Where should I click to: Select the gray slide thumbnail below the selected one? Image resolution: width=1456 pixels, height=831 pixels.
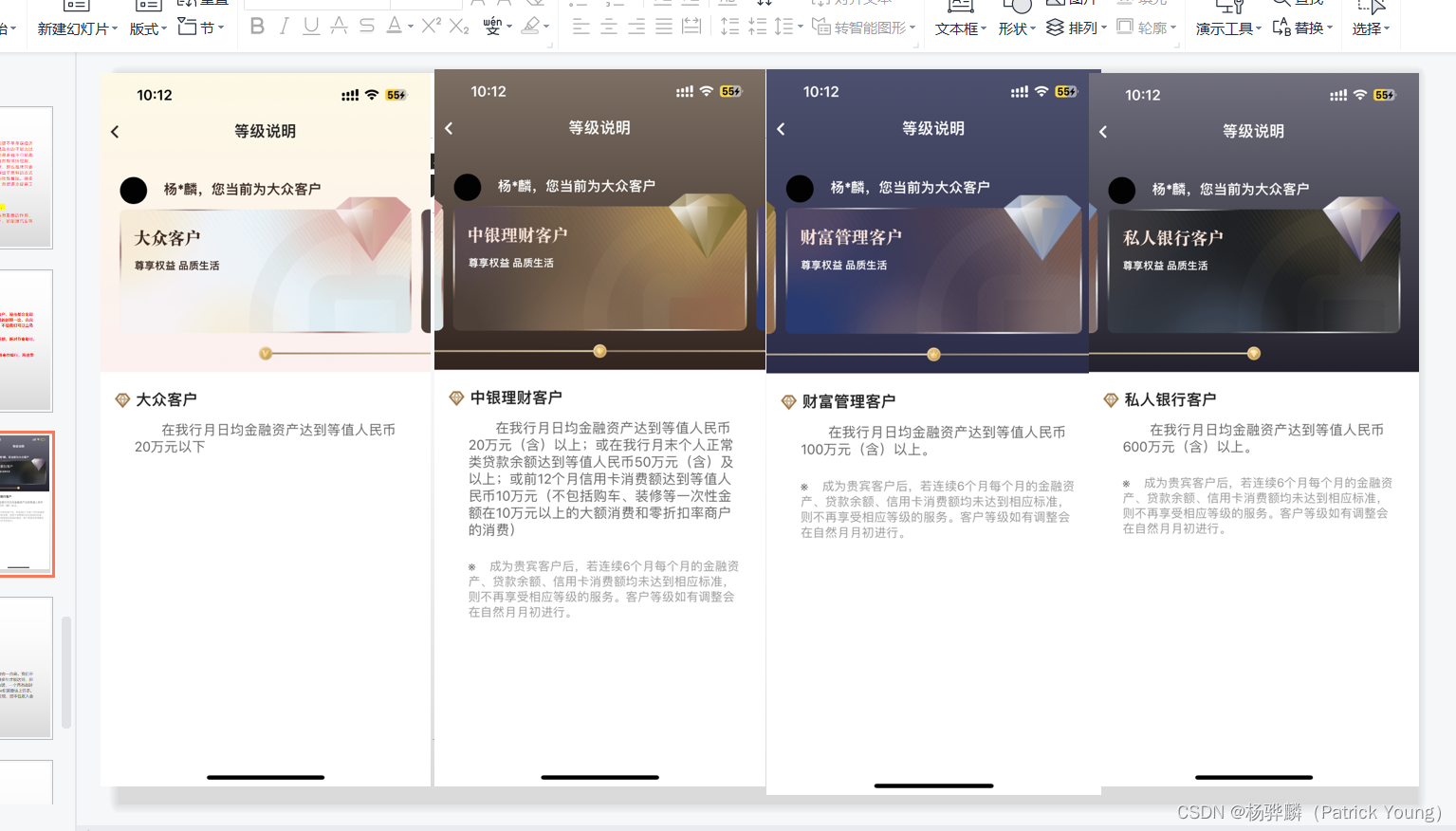(x=26, y=668)
